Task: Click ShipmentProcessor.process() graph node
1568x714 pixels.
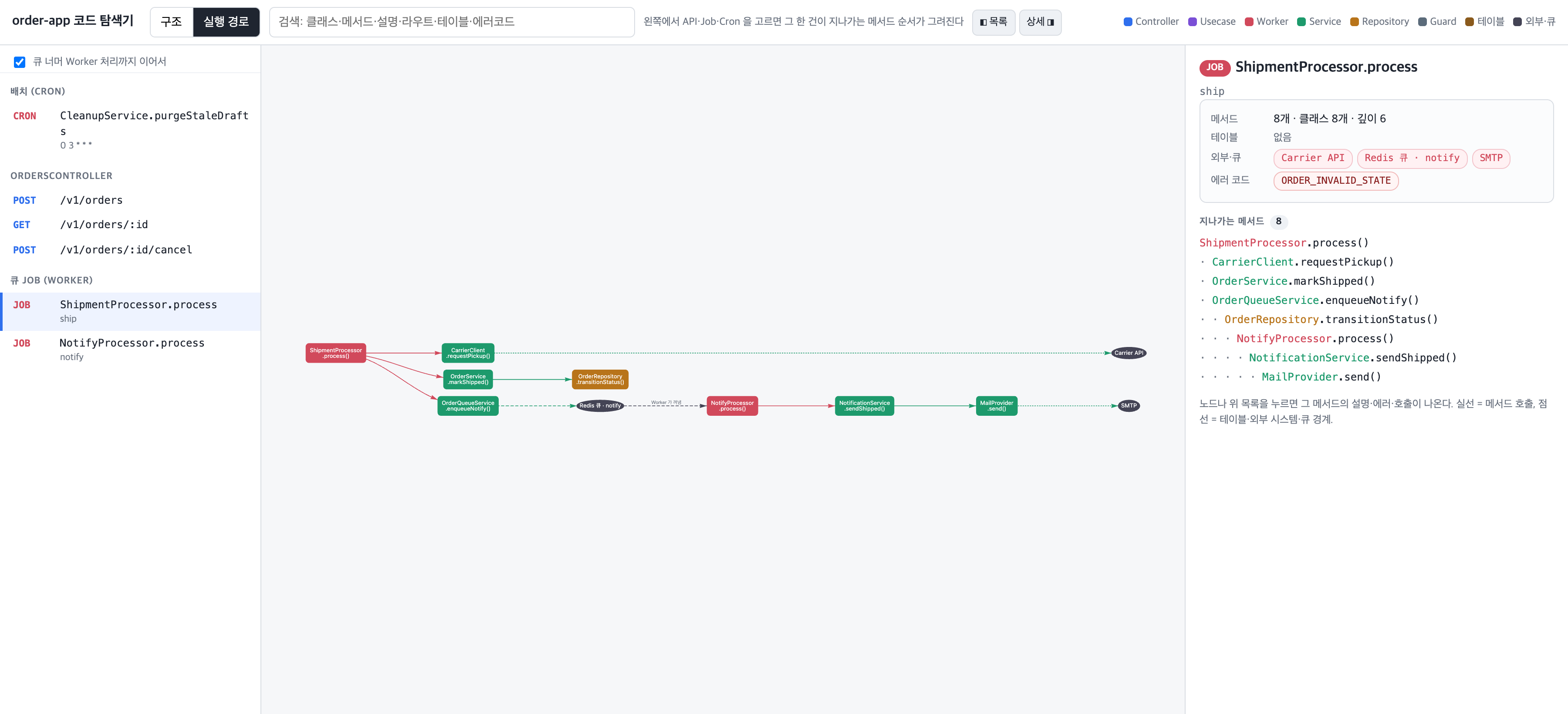Action: pyautogui.click(x=335, y=354)
